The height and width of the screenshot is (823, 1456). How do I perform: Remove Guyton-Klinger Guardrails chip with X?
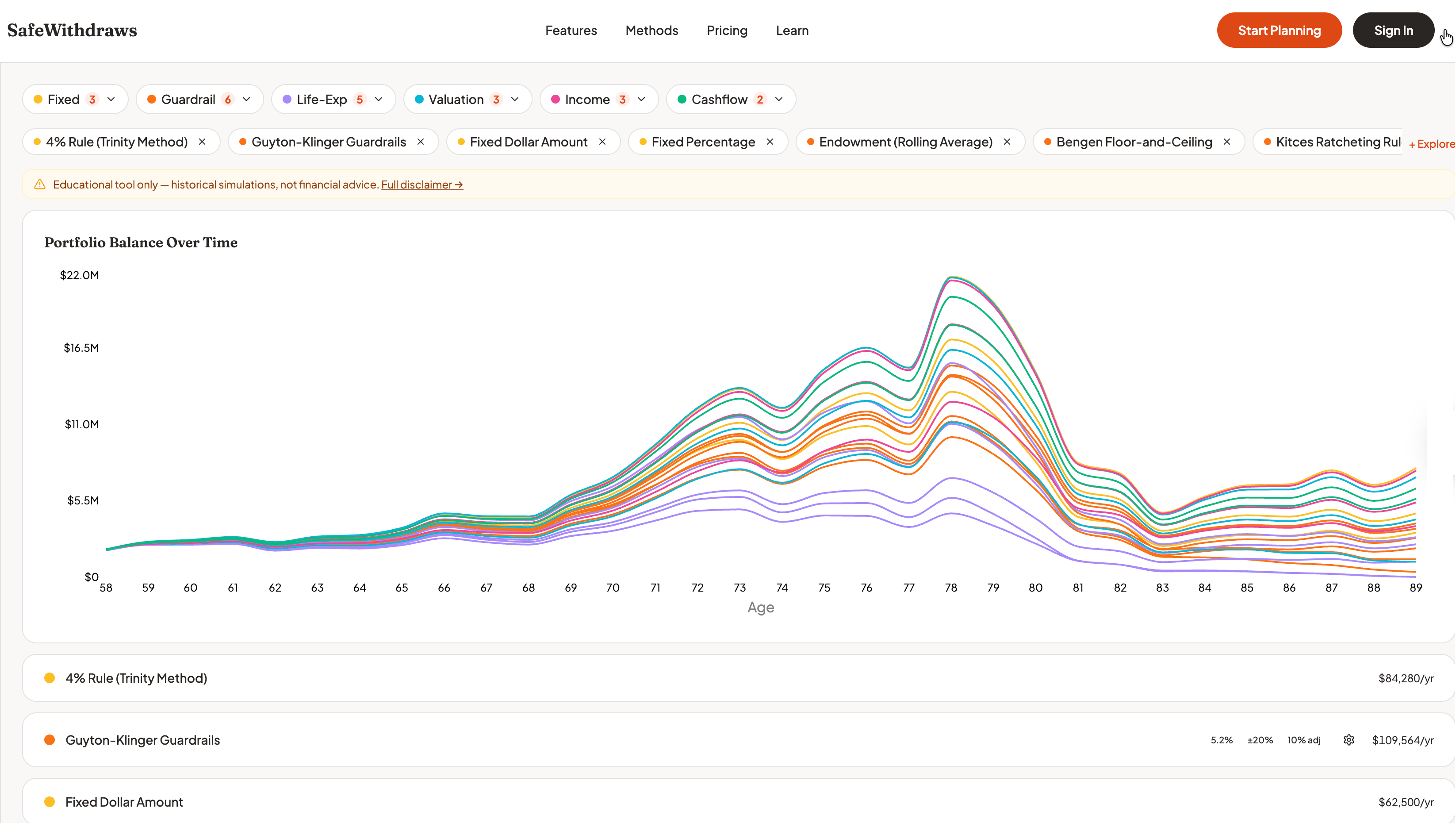coord(421,142)
